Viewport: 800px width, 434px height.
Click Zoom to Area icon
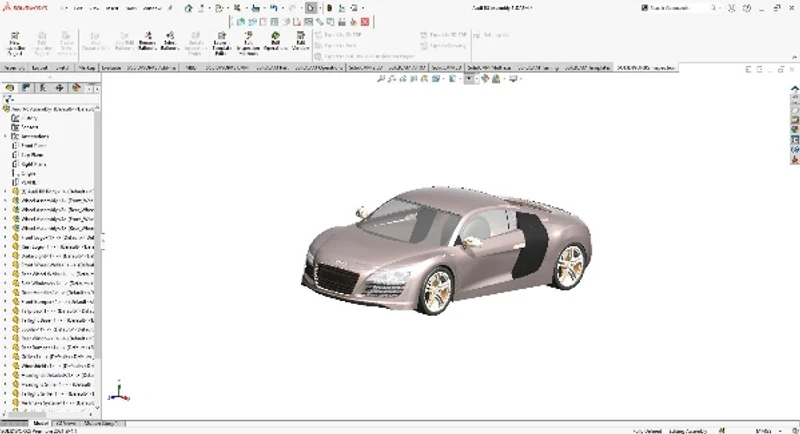coord(392,79)
